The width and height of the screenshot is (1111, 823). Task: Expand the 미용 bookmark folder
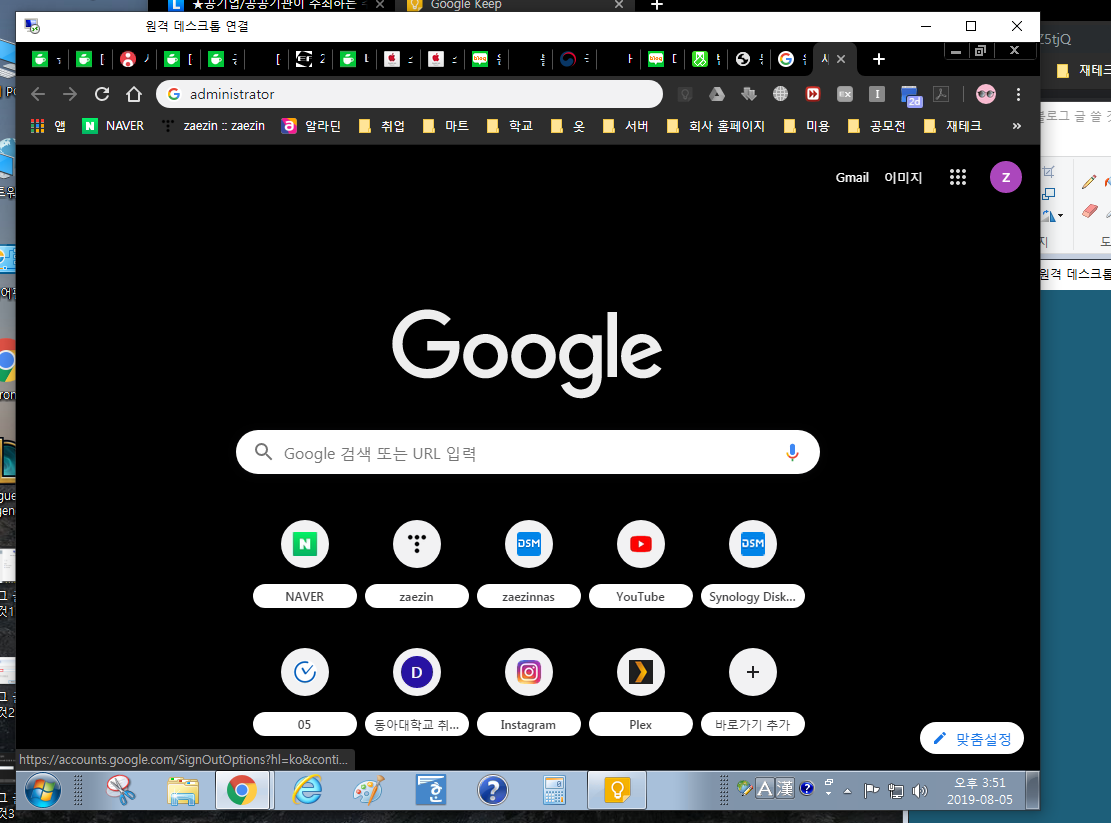pos(806,126)
